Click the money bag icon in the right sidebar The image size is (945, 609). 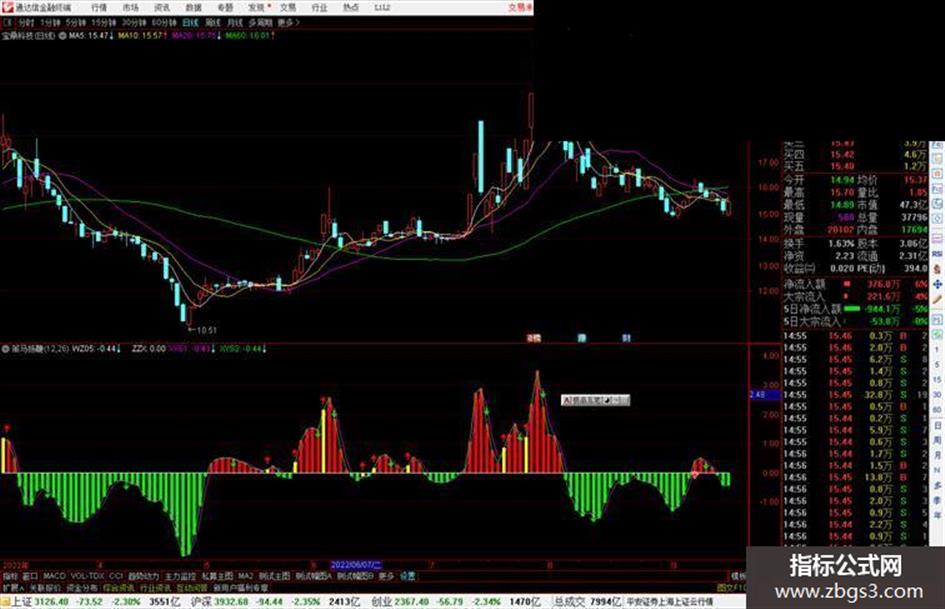pos(937,268)
